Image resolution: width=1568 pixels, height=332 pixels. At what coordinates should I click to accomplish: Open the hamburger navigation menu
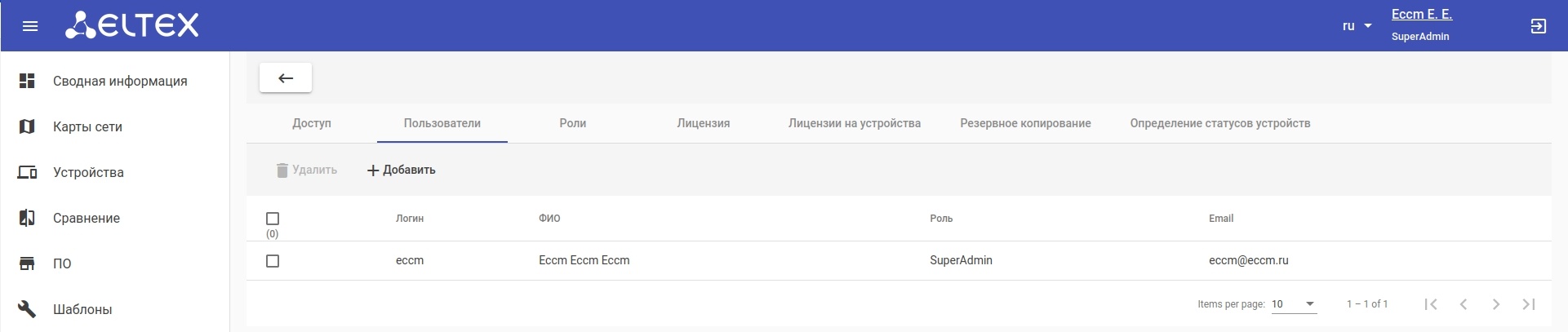[30, 26]
